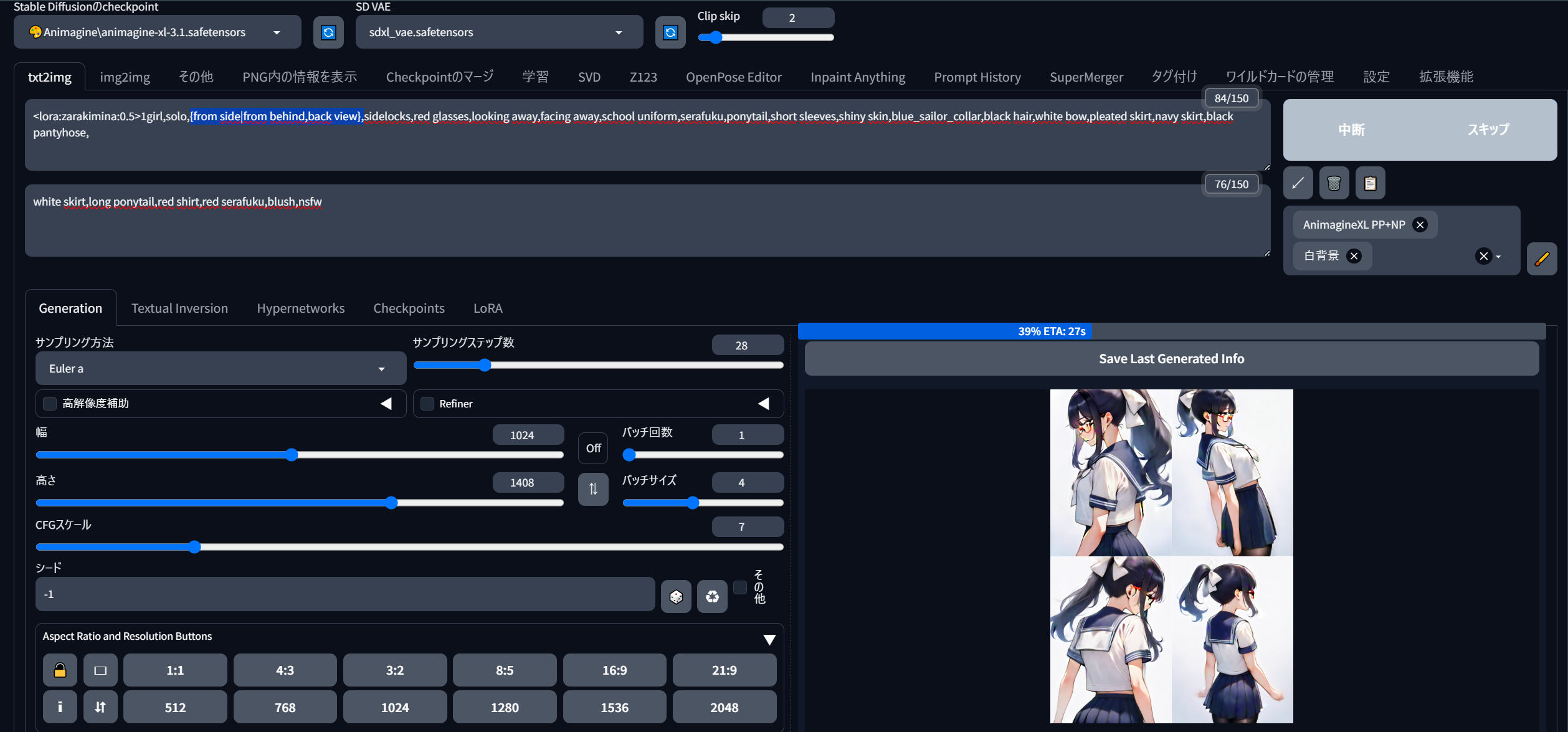Enable the 高解像度補助 checkbox
Viewport: 1568px width, 732px height.
[50, 404]
